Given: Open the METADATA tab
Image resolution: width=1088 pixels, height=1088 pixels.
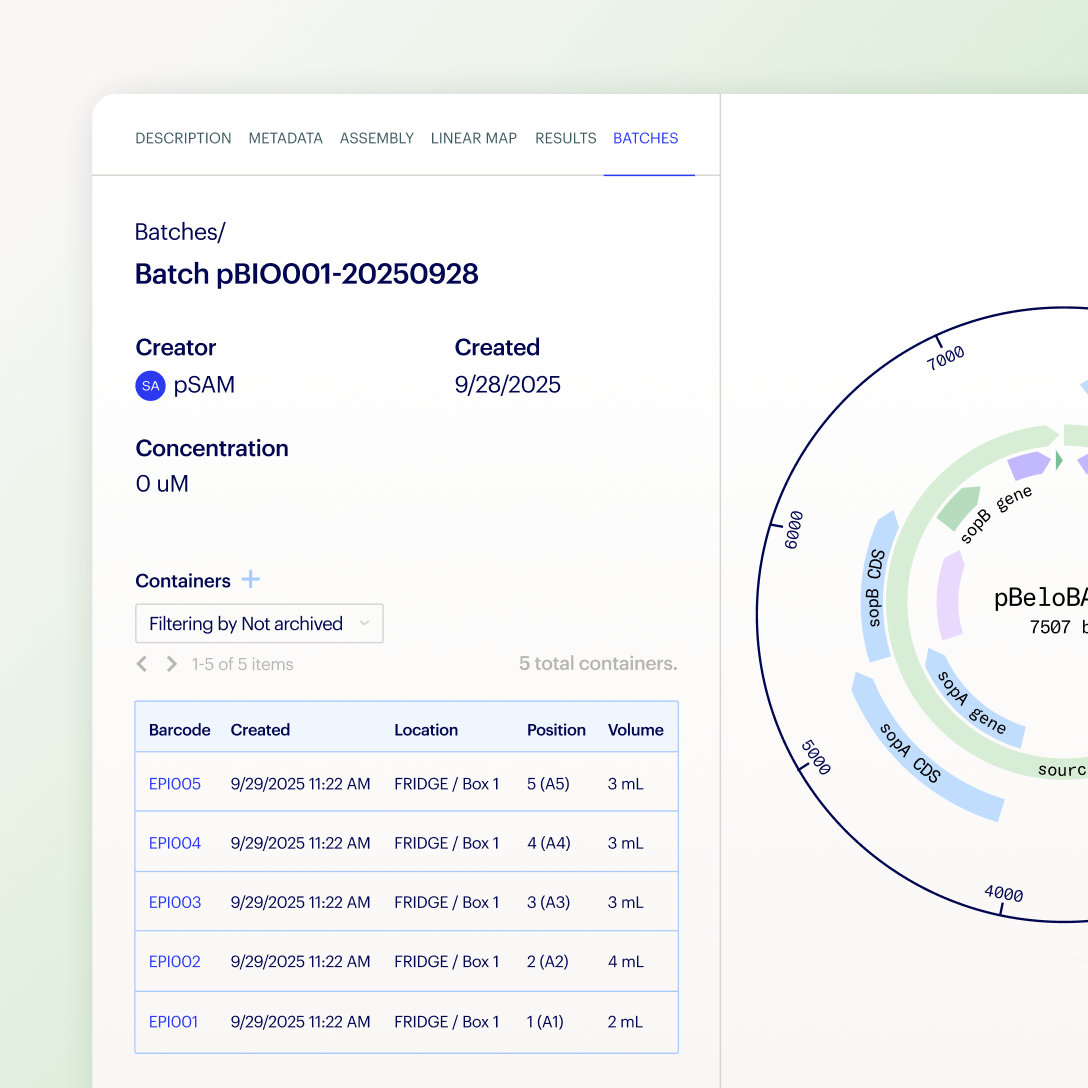Looking at the screenshot, I should click(285, 138).
